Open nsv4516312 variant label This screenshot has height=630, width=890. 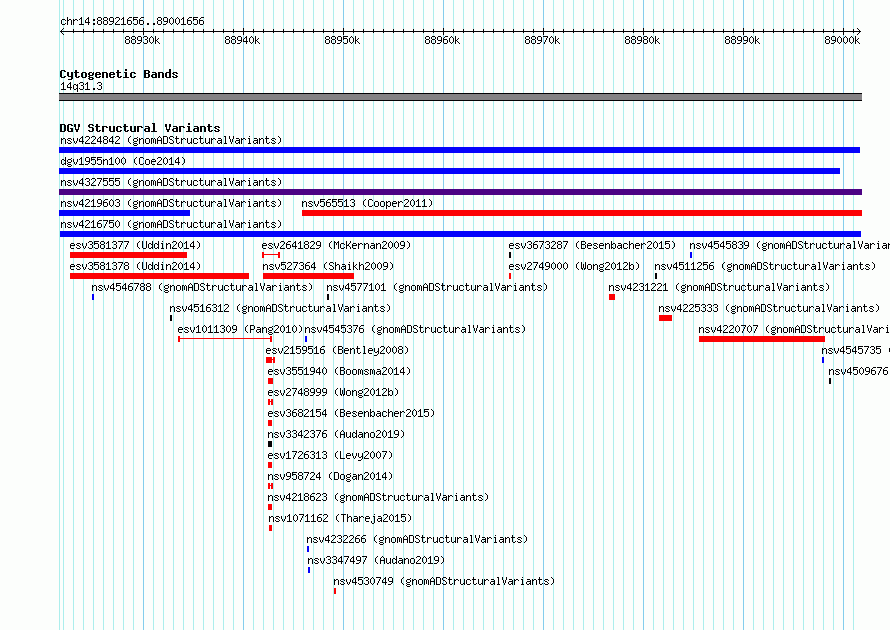click(280, 308)
